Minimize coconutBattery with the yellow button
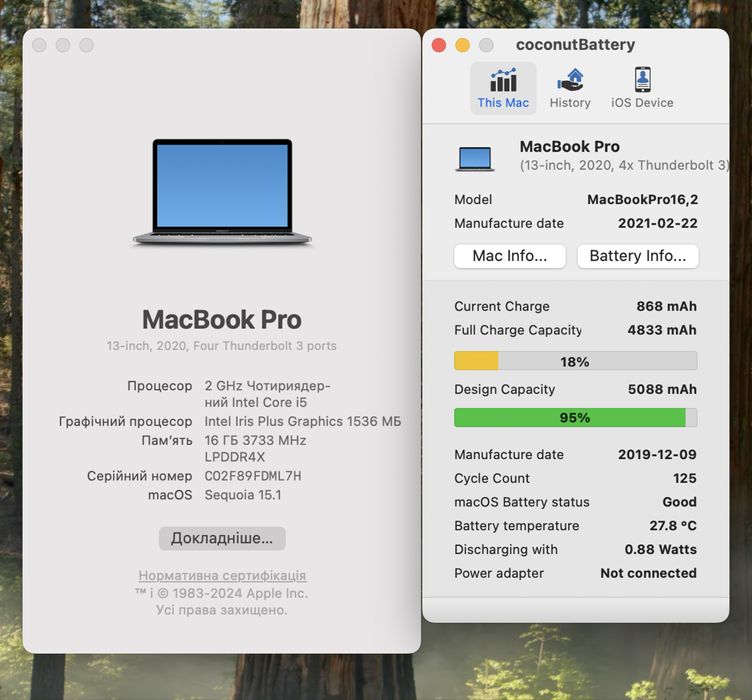Viewport: 752px width, 700px height. coord(462,45)
